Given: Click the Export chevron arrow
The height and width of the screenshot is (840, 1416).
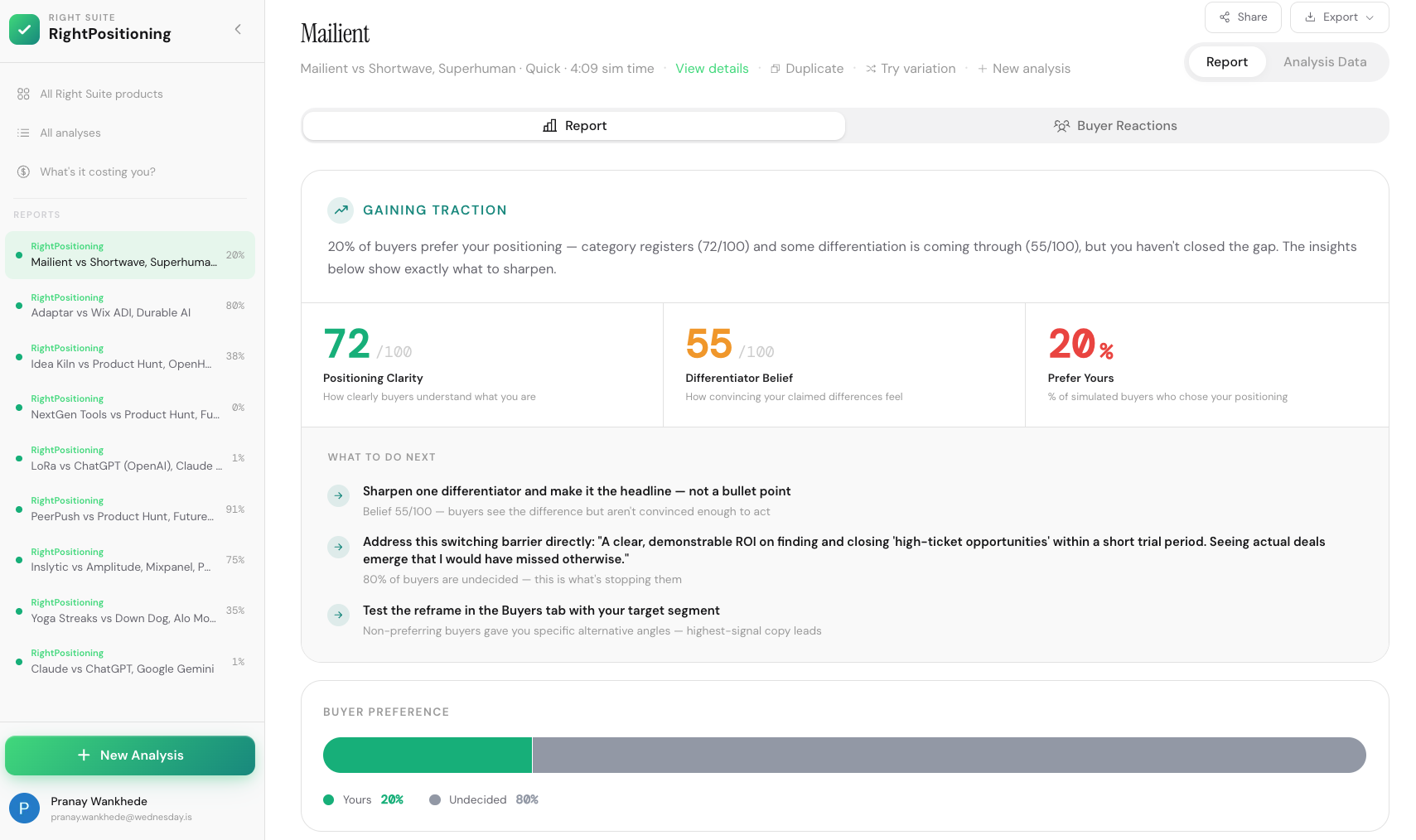Looking at the screenshot, I should (x=1370, y=17).
